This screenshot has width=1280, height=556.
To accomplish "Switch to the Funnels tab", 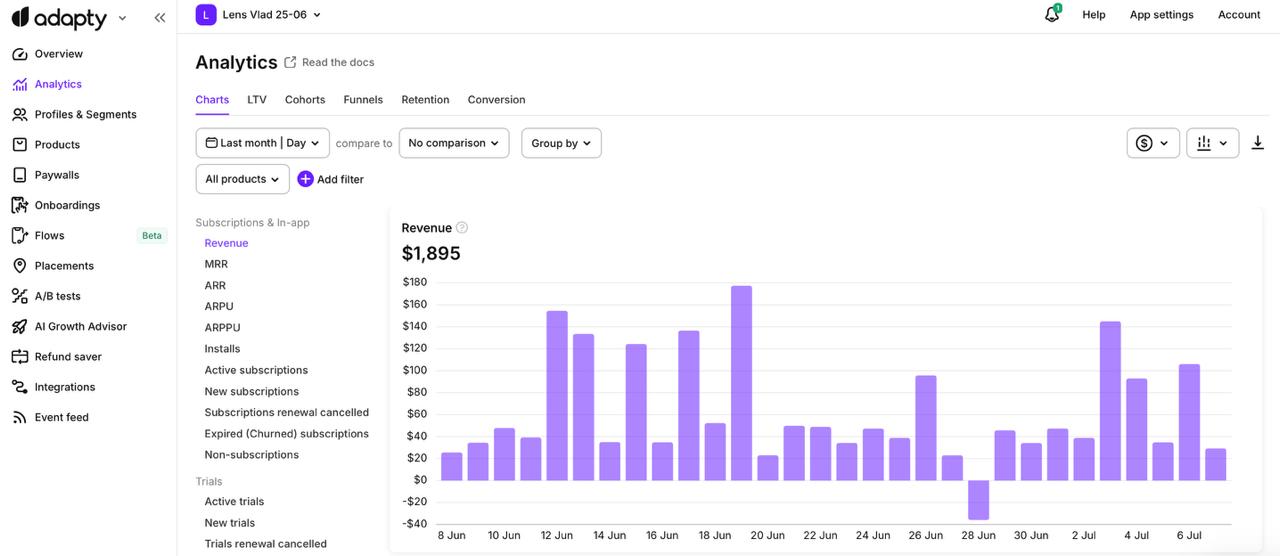I will (363, 100).
